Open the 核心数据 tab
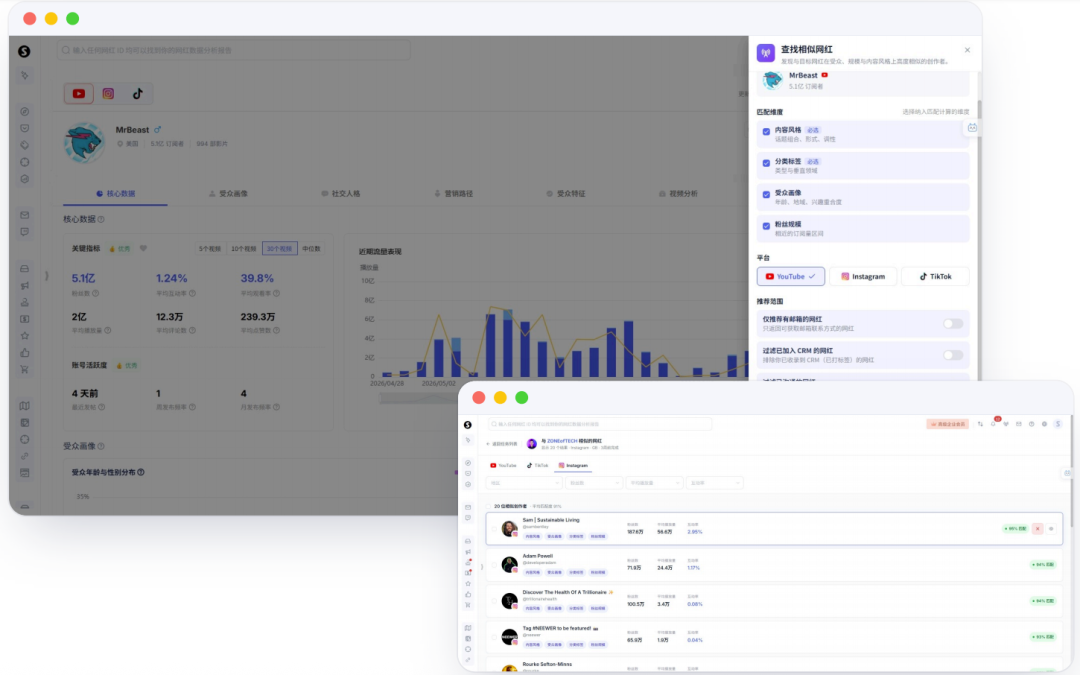This screenshot has height=675, width=1080. point(116,194)
